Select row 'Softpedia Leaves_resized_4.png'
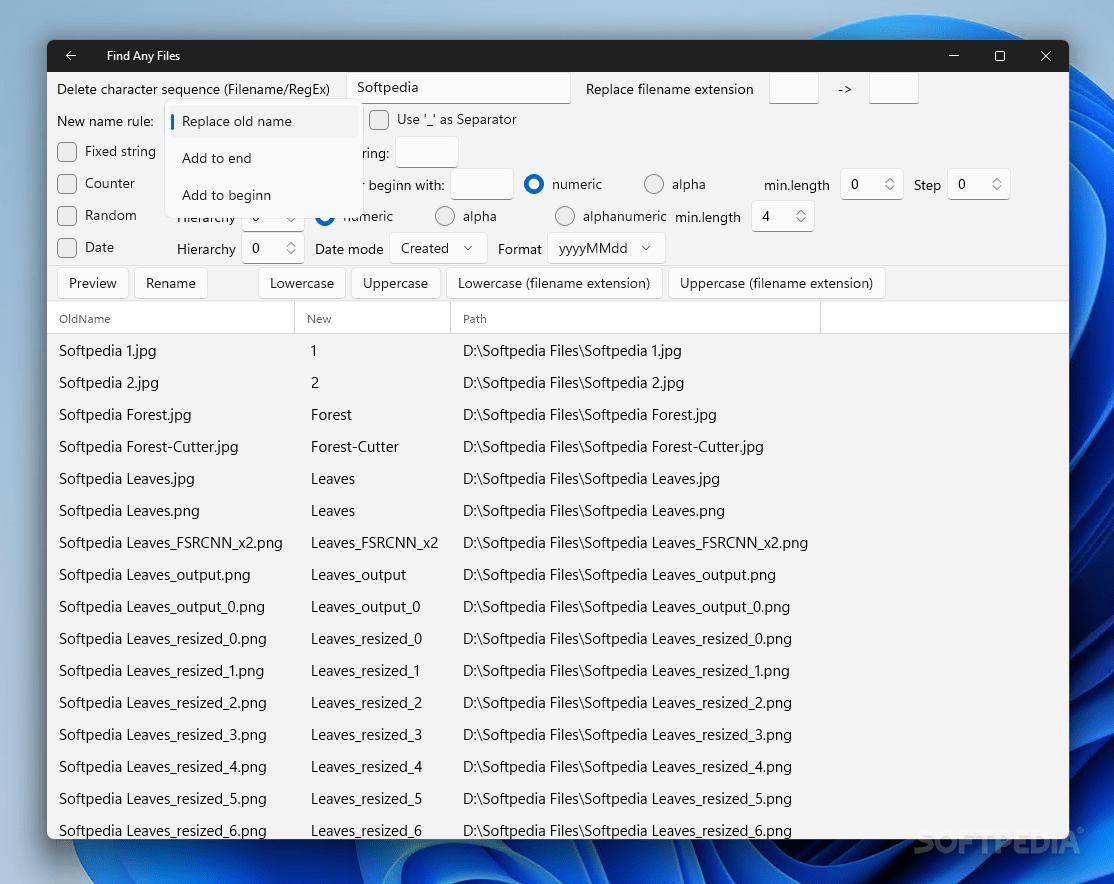The image size is (1114, 884). [x=558, y=766]
